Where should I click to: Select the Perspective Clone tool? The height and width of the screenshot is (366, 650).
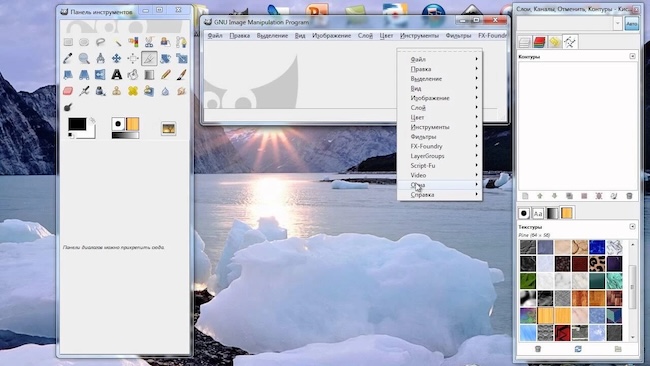[x=149, y=91]
